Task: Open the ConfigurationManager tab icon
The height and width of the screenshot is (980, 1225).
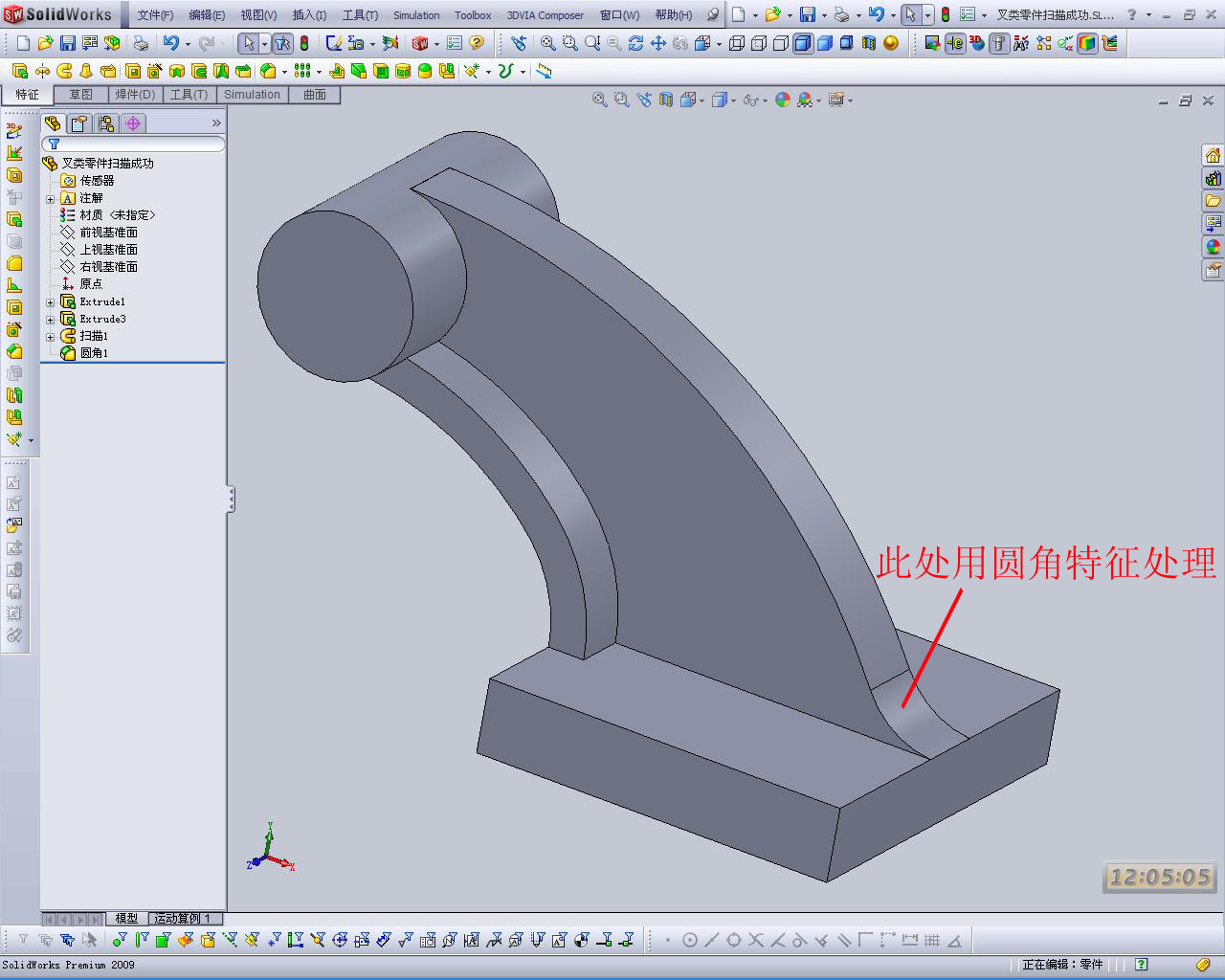Action: click(106, 123)
